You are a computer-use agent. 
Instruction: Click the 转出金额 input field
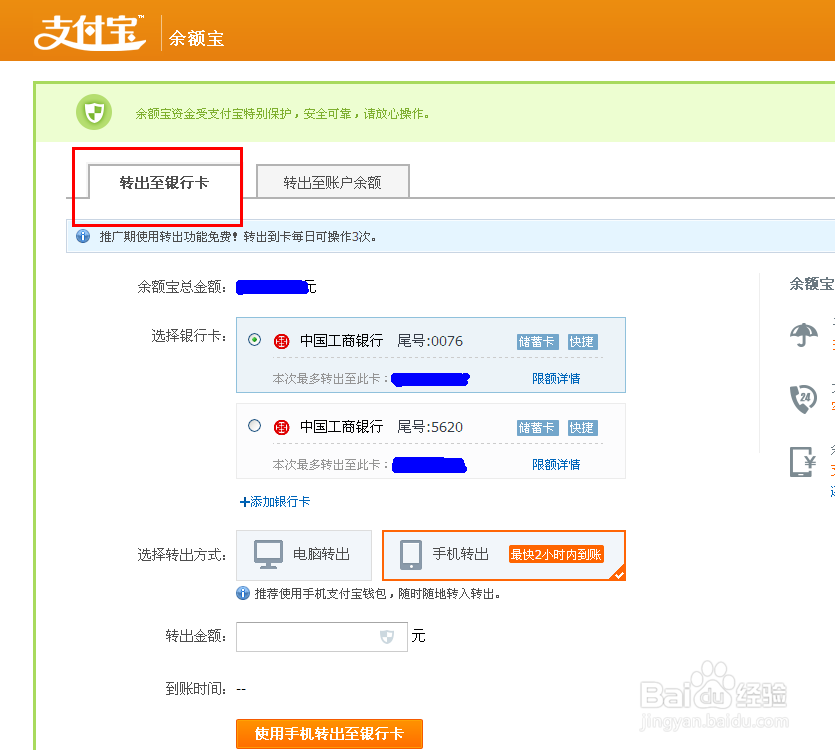[322, 637]
